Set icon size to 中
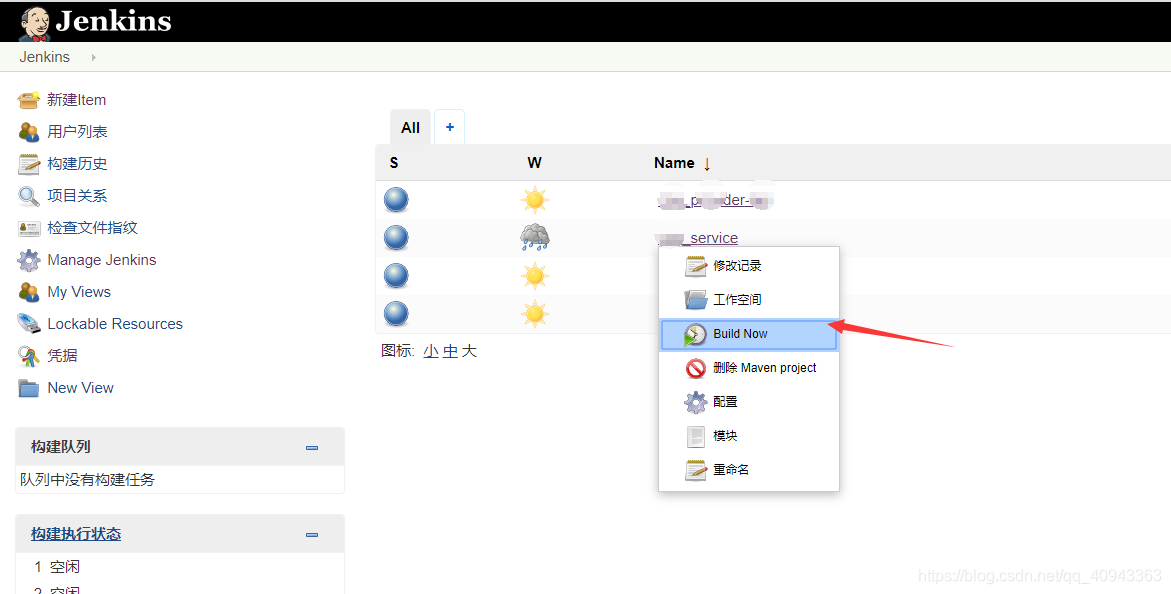 click(x=450, y=351)
